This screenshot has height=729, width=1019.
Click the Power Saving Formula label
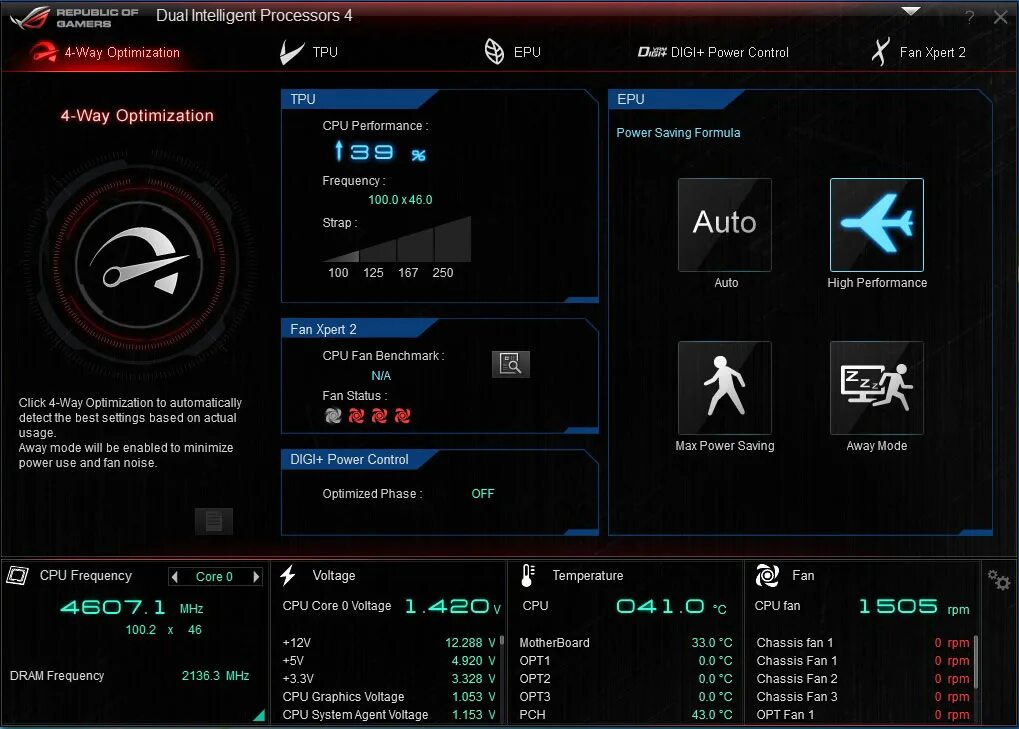678,133
